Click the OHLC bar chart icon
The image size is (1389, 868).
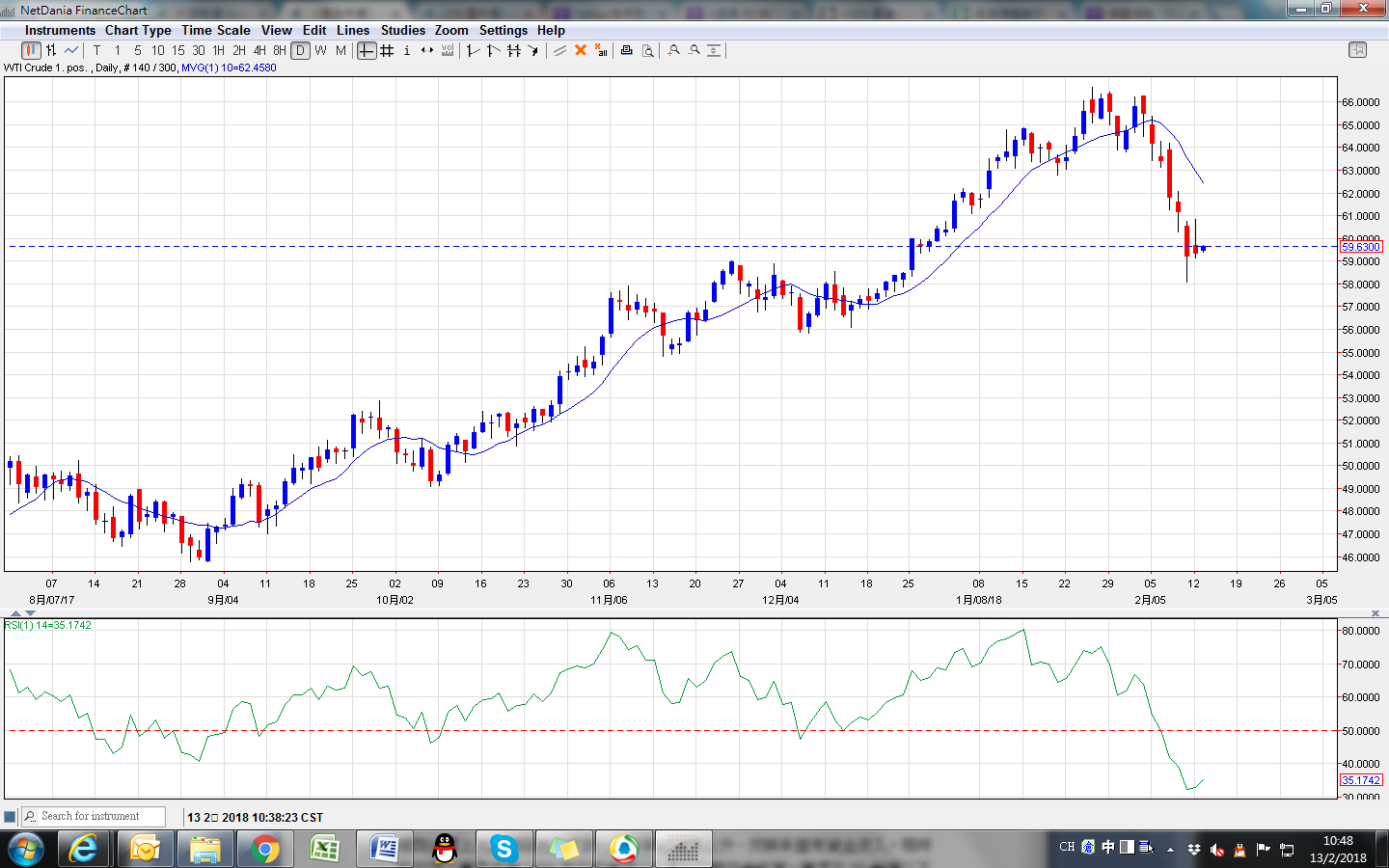[51, 50]
